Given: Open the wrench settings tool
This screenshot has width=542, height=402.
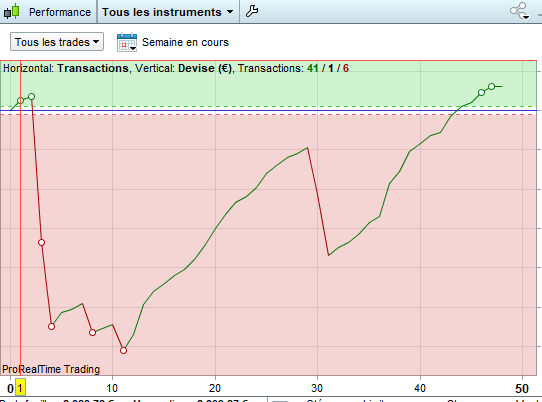Looking at the screenshot, I should tap(252, 11).
